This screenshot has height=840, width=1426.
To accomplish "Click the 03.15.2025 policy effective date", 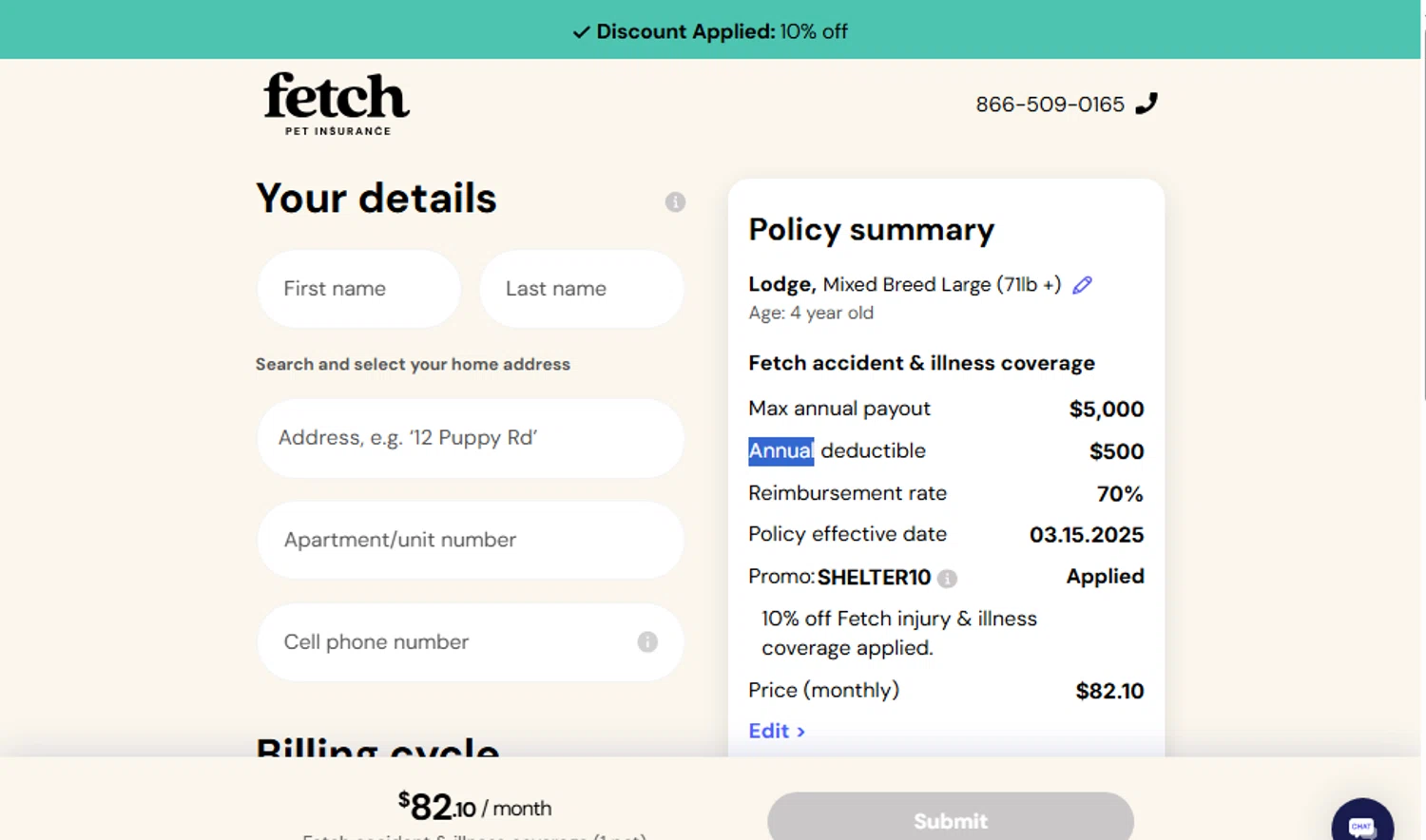I will [x=1087, y=535].
